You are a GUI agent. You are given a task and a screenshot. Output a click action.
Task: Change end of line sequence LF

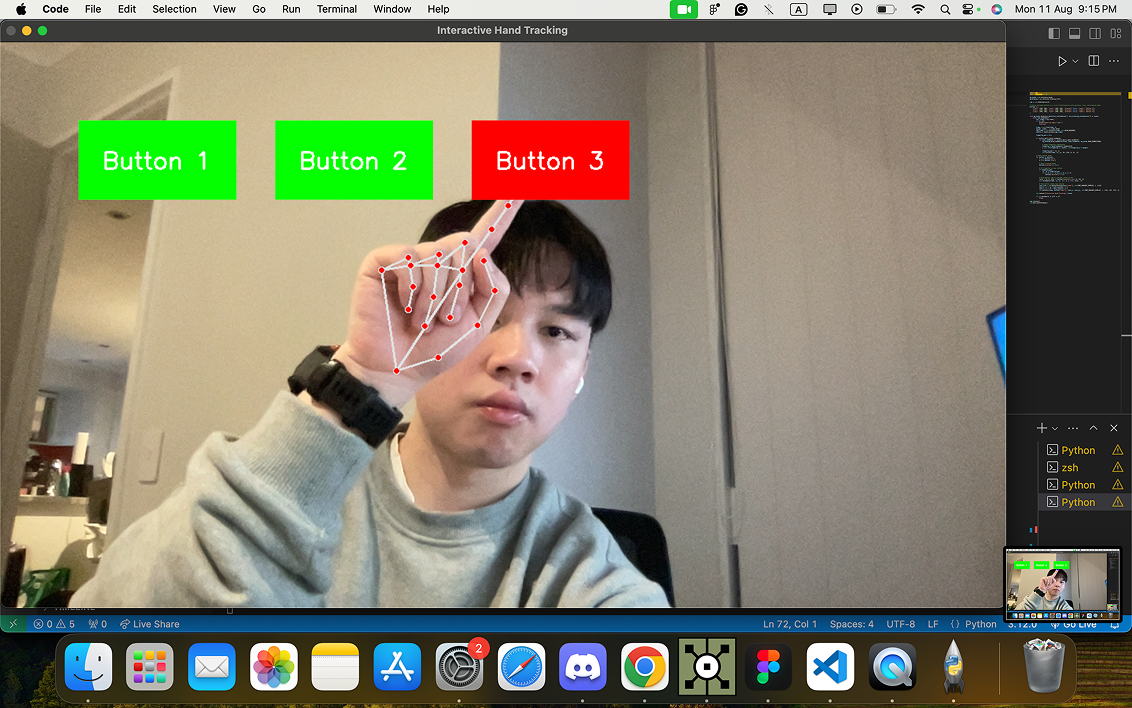(x=933, y=624)
